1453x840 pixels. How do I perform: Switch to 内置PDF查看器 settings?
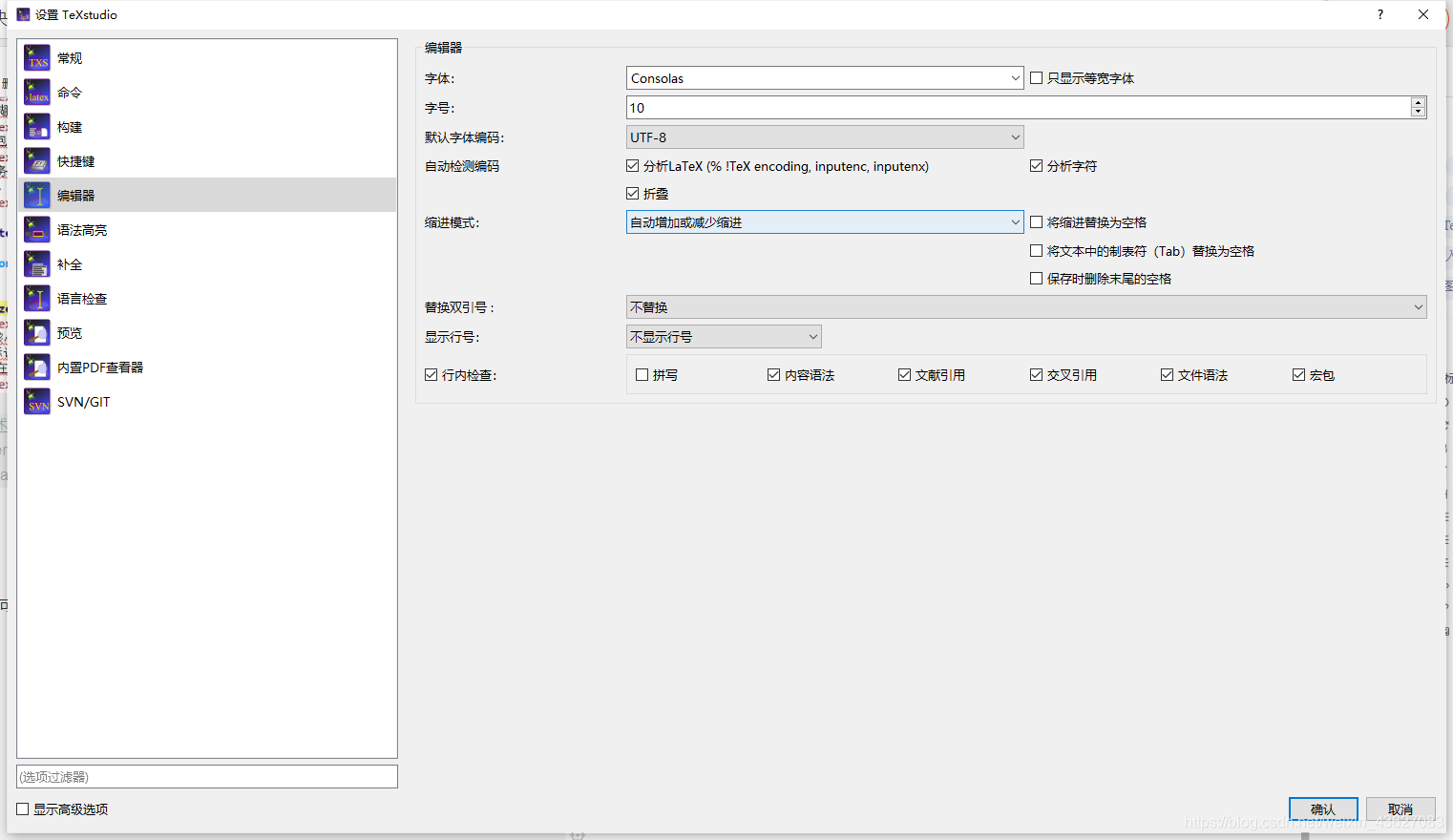pyautogui.click(x=207, y=367)
